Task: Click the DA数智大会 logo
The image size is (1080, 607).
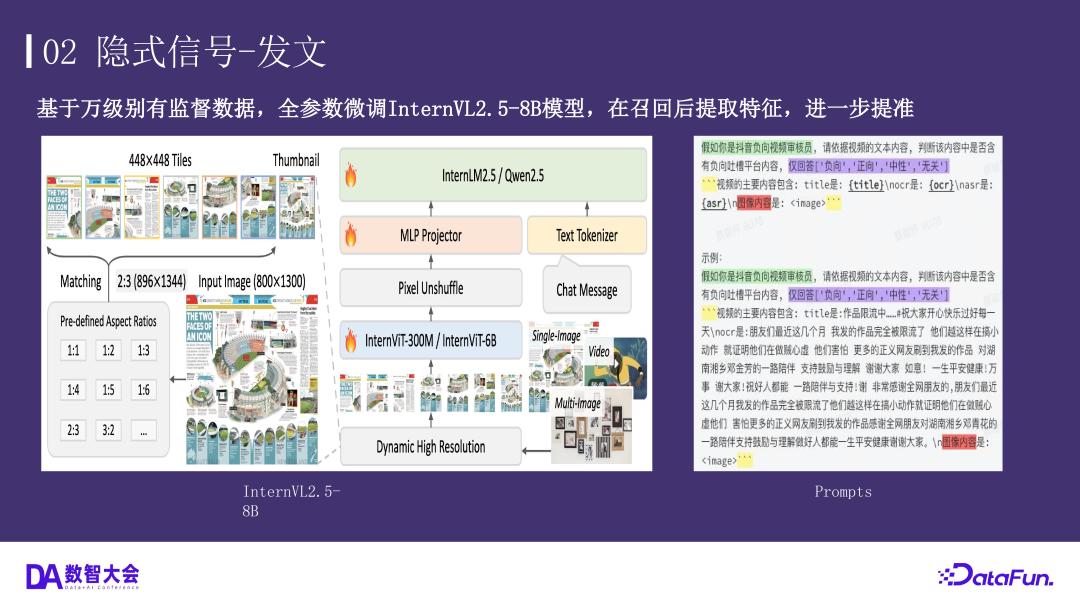Action: point(83,576)
